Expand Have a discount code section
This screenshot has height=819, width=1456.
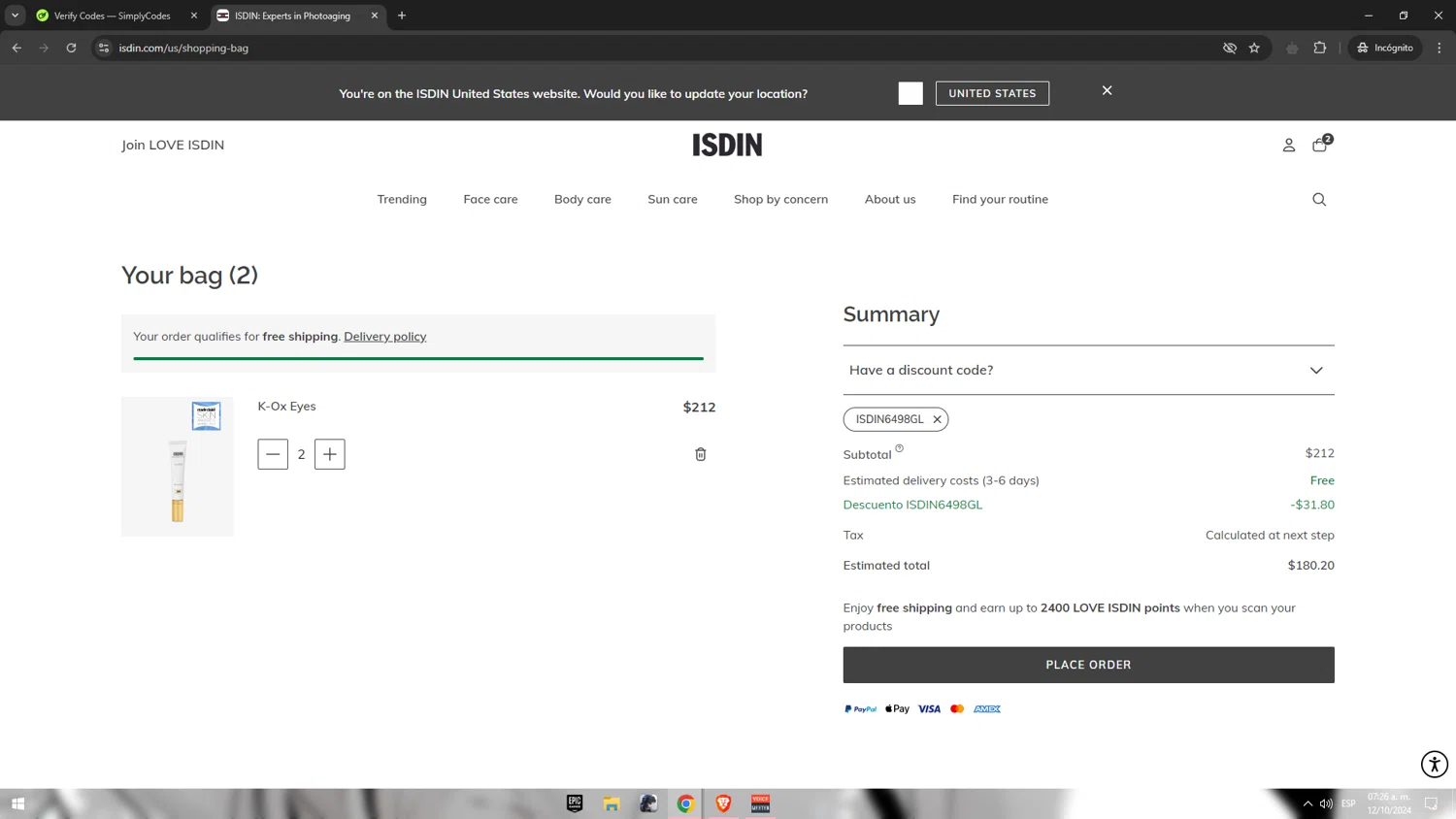1088,370
